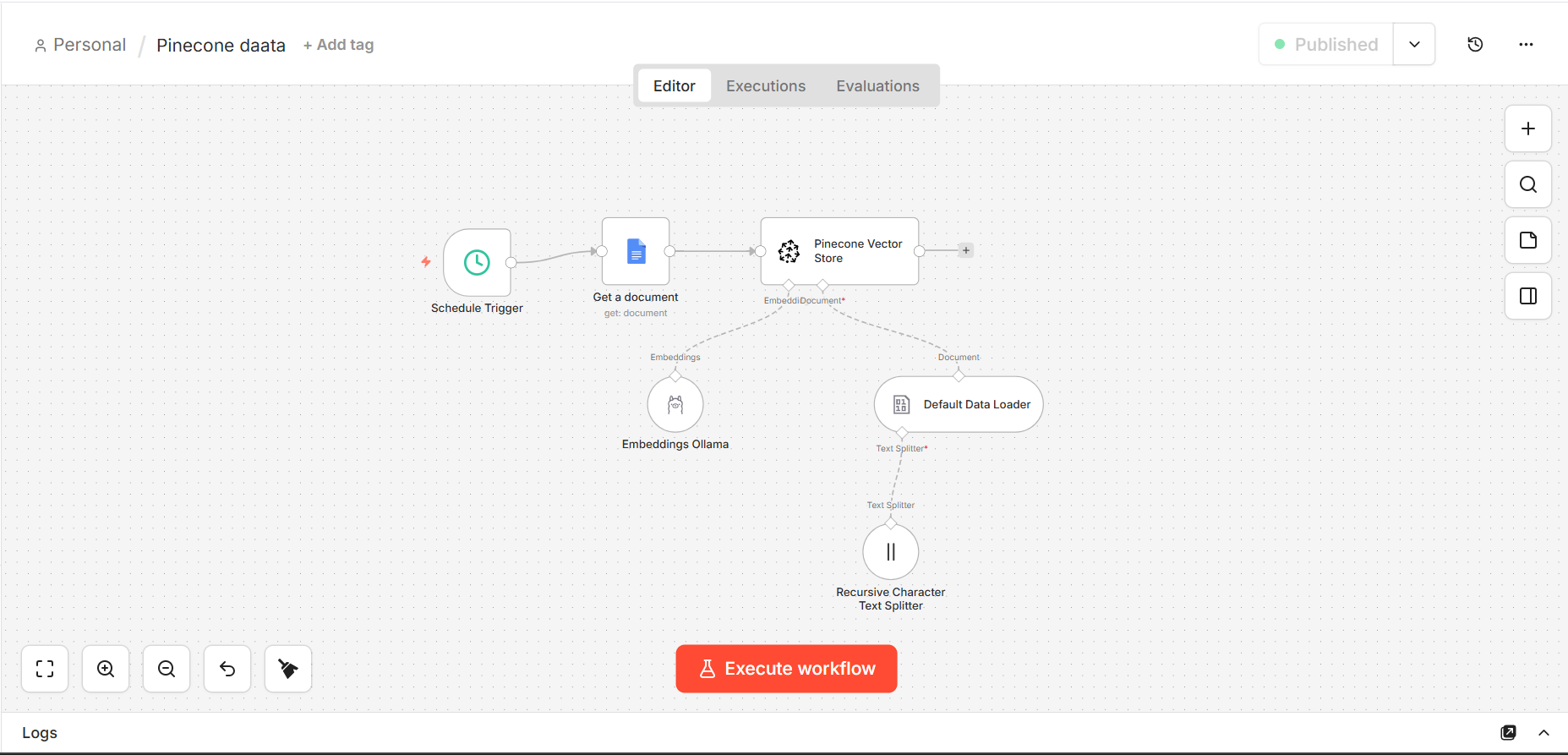Switch to the Evaluations tab
Image resolution: width=1568 pixels, height=755 pixels.
877,85
